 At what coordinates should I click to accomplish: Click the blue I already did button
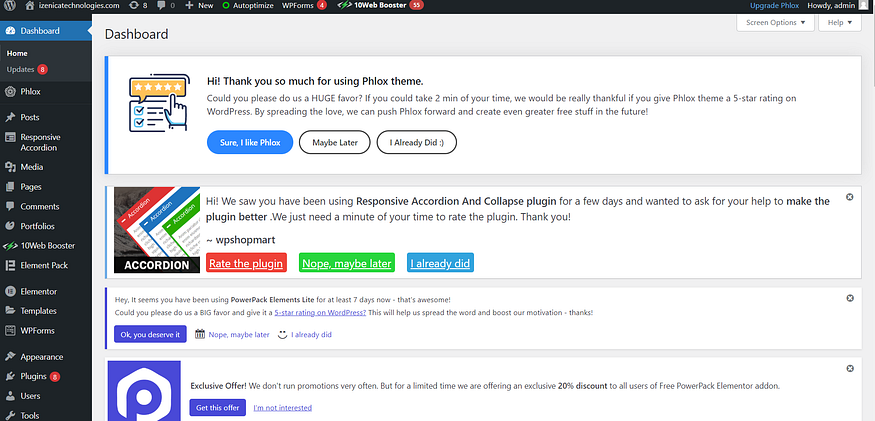click(x=440, y=263)
